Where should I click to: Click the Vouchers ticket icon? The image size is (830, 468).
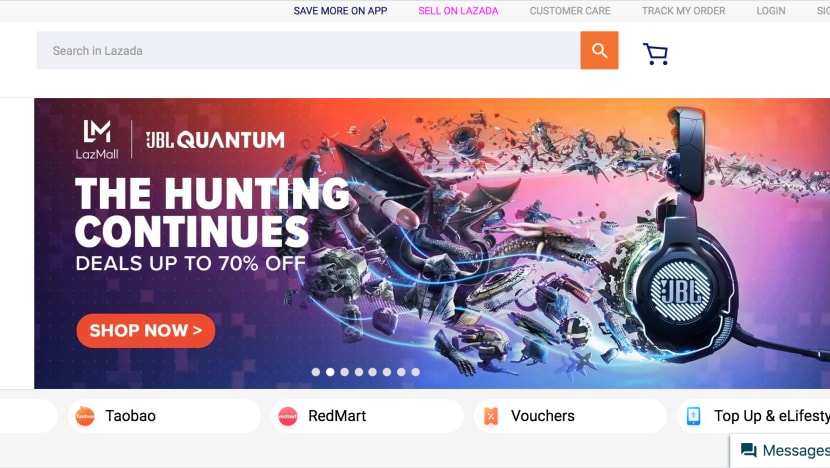(x=491, y=416)
